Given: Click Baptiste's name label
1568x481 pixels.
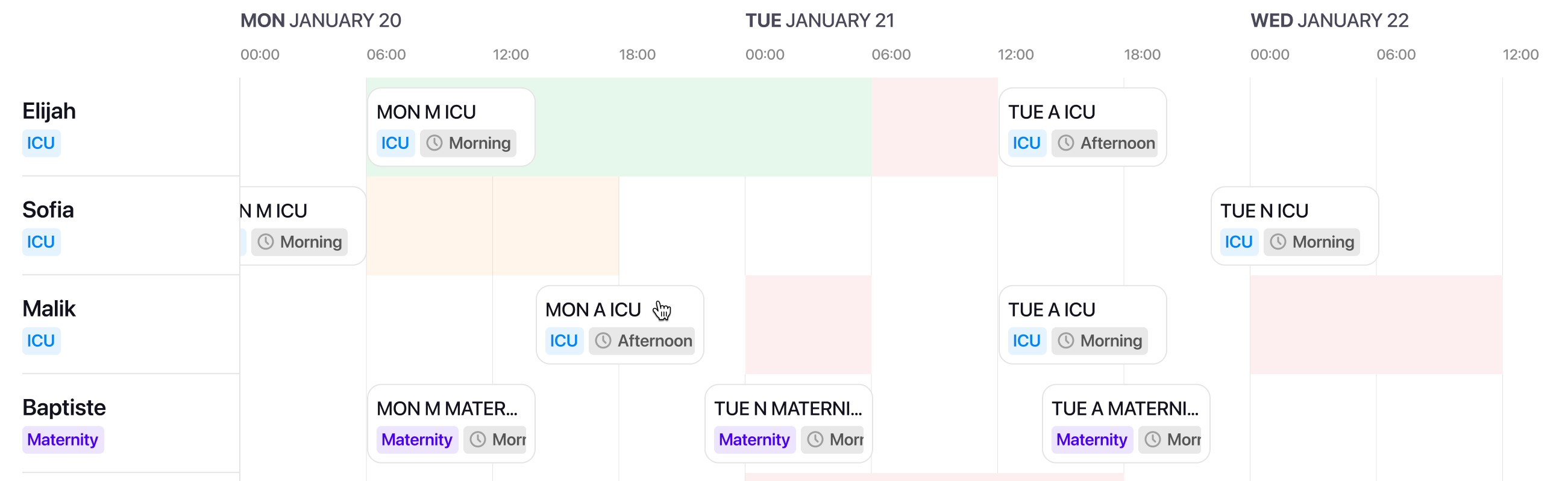Looking at the screenshot, I should pyautogui.click(x=63, y=407).
